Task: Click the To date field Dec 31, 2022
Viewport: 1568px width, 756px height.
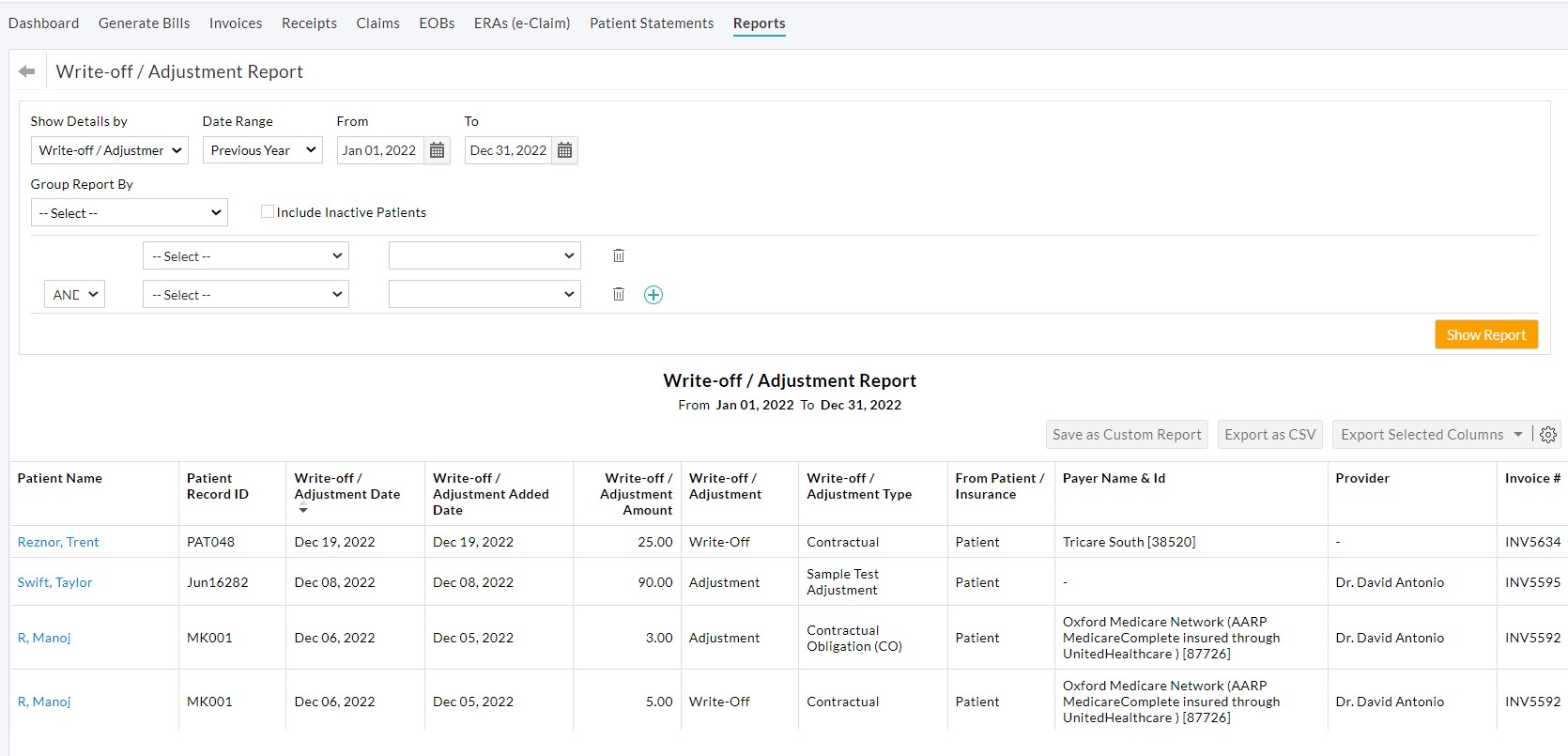Action: click(x=508, y=150)
